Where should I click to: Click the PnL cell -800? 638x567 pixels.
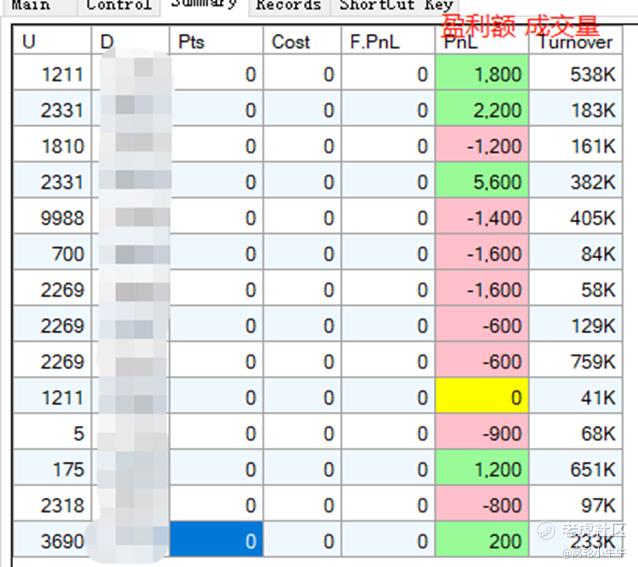[x=482, y=503]
